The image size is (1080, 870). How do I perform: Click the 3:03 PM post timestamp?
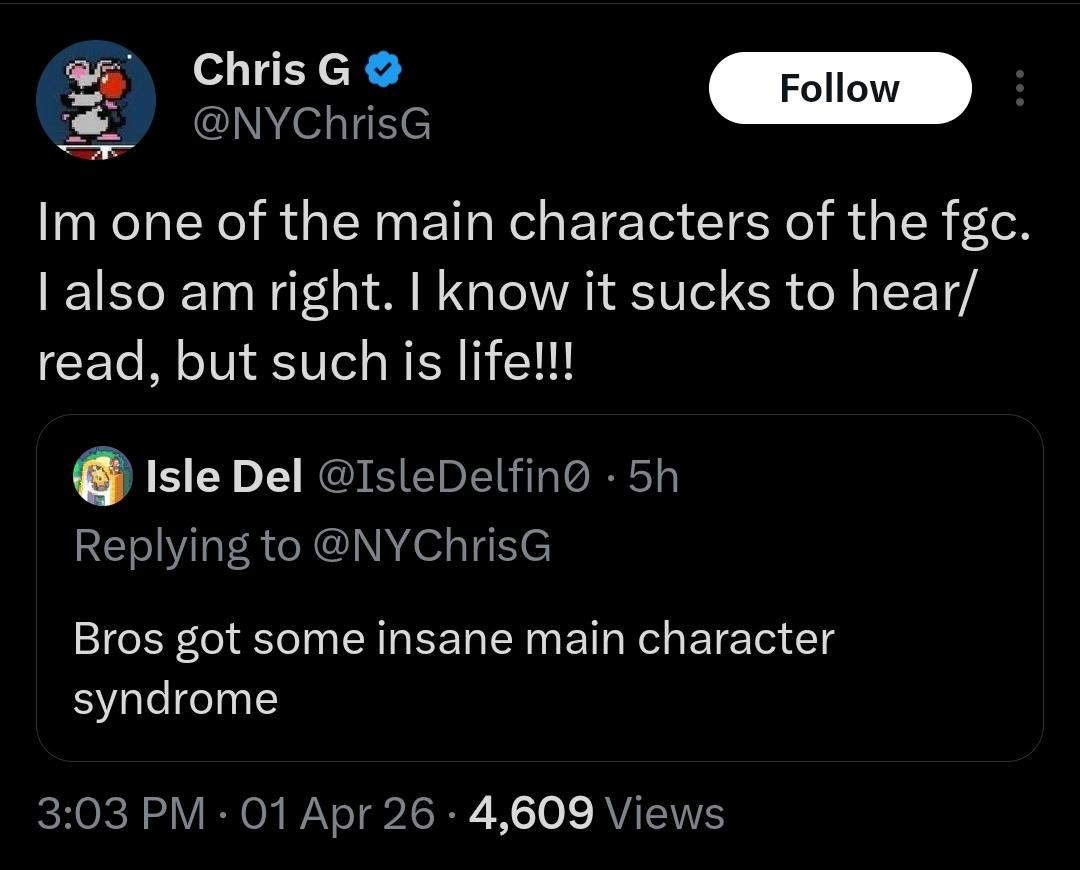click(x=121, y=813)
